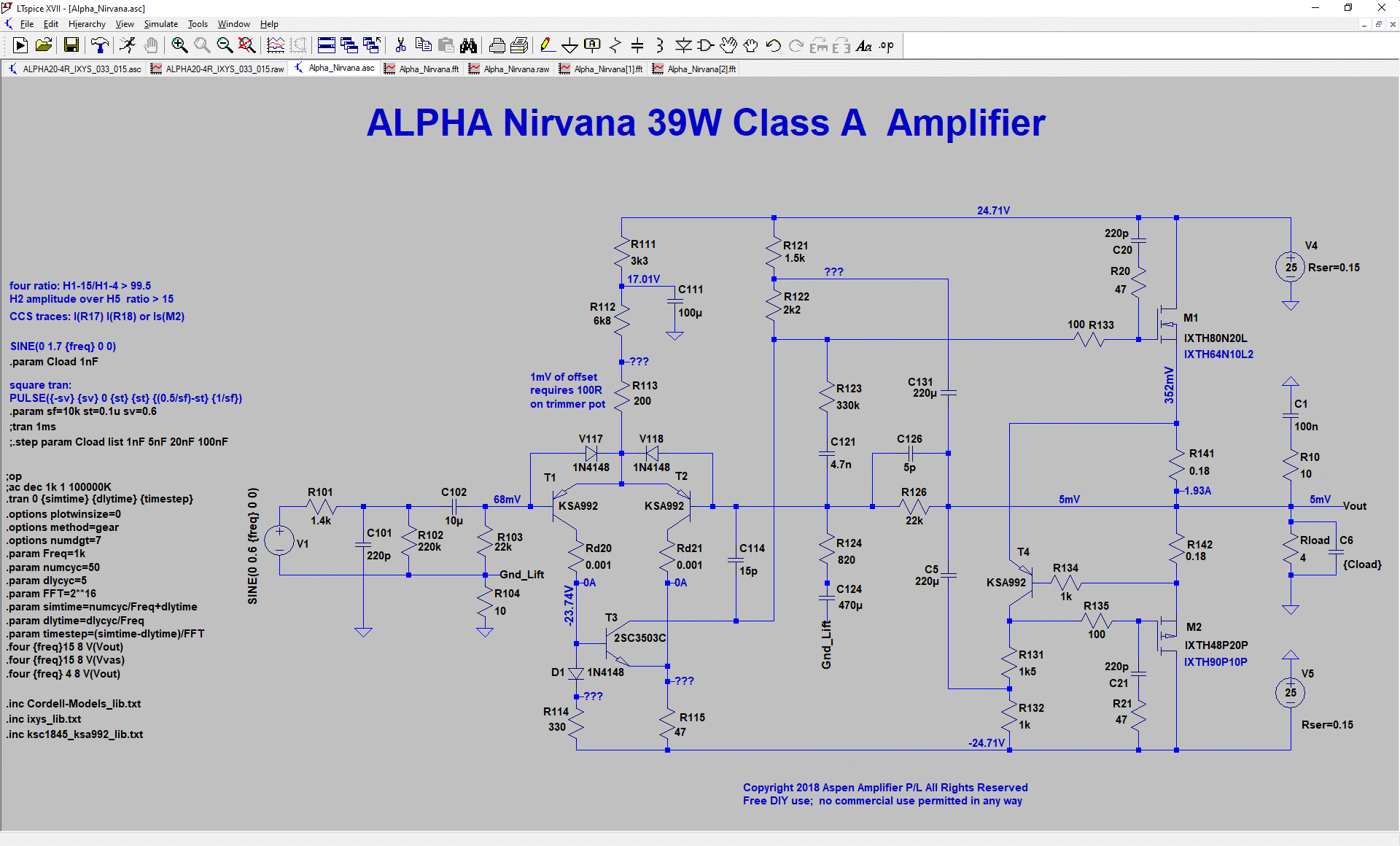1400x846 pixels.
Task: Click the 'IXTH80N20L' MOSFET model label
Action: pyautogui.click(x=1216, y=338)
